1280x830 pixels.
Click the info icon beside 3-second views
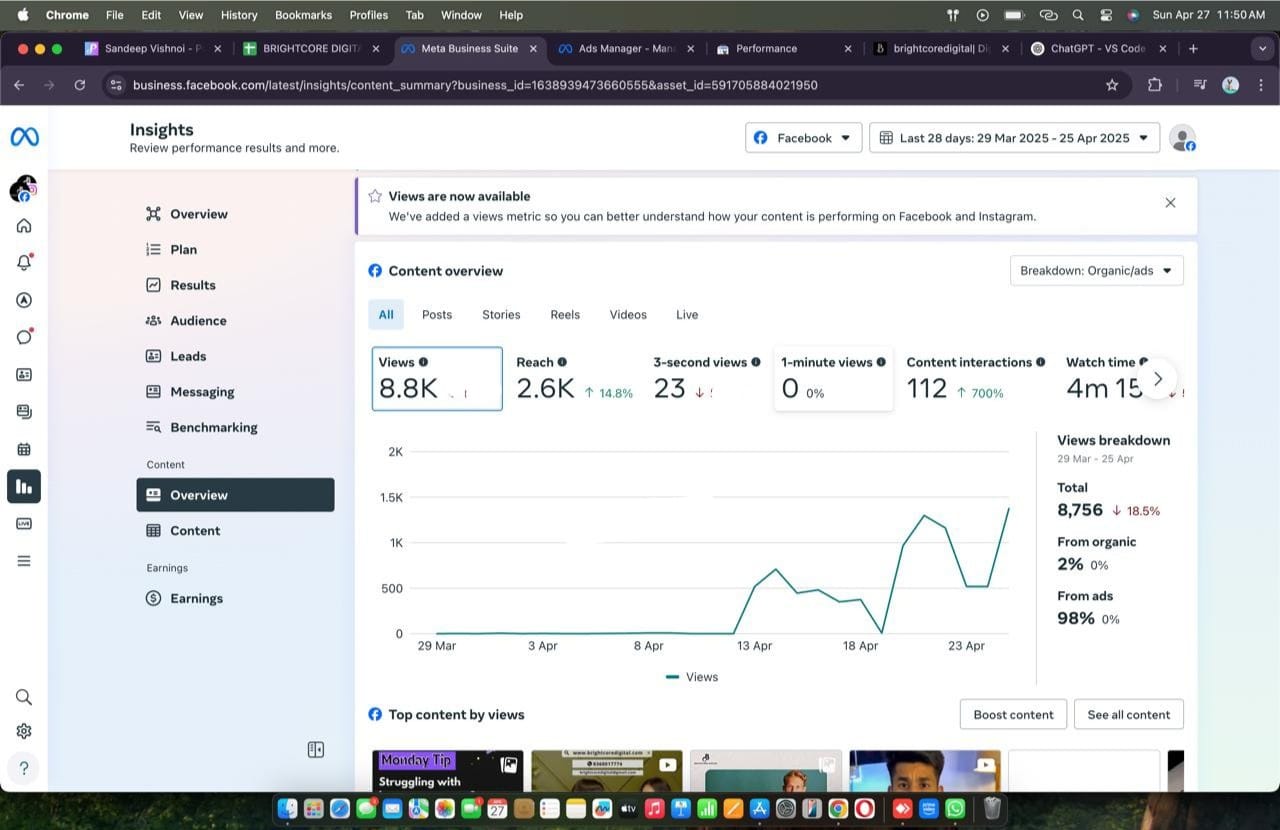click(756, 362)
